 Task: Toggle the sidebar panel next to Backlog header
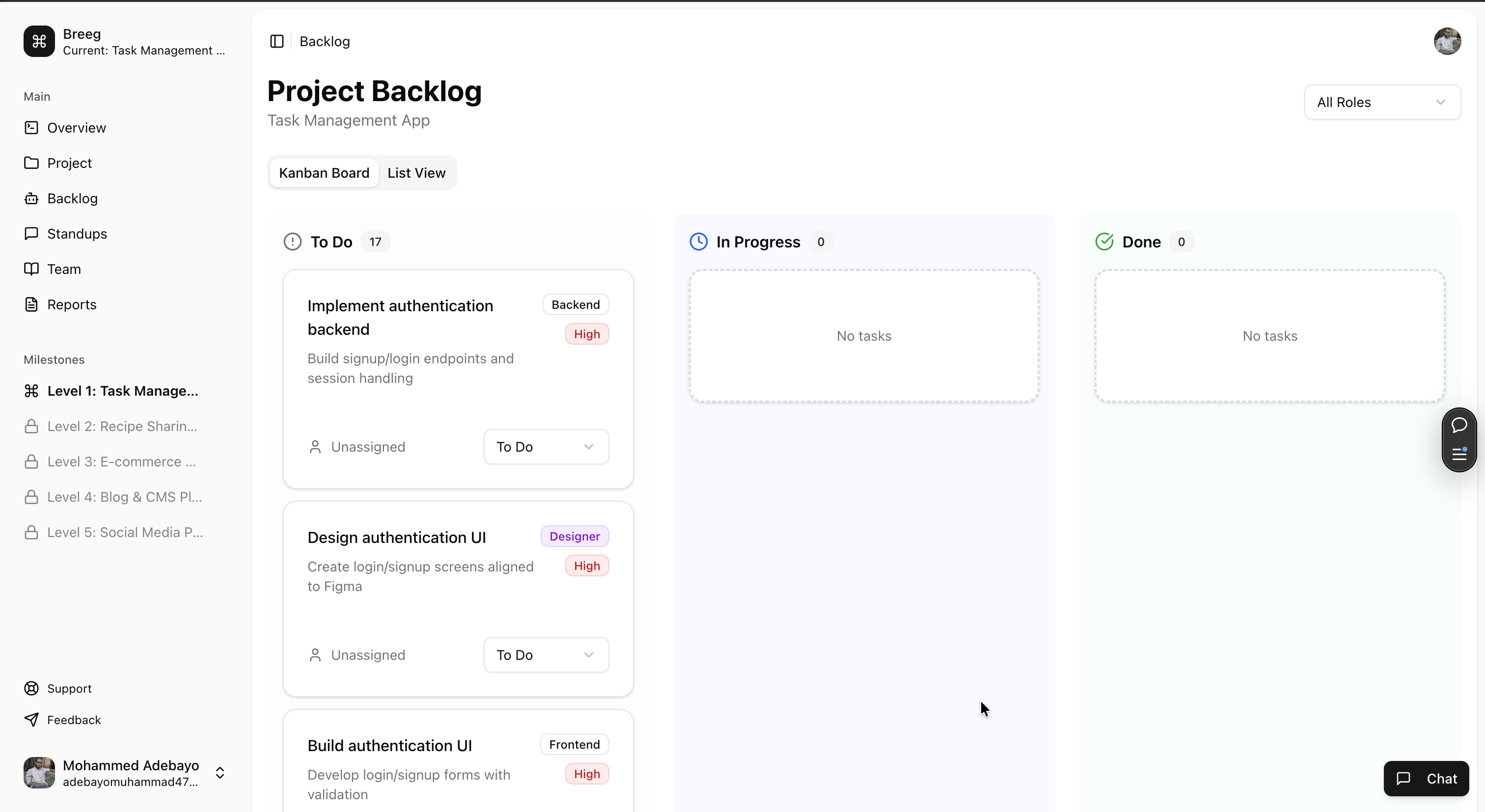point(276,41)
